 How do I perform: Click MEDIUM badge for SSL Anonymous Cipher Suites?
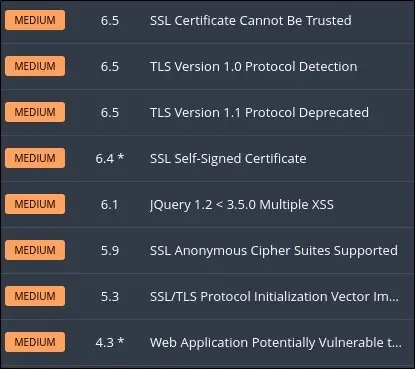point(35,250)
